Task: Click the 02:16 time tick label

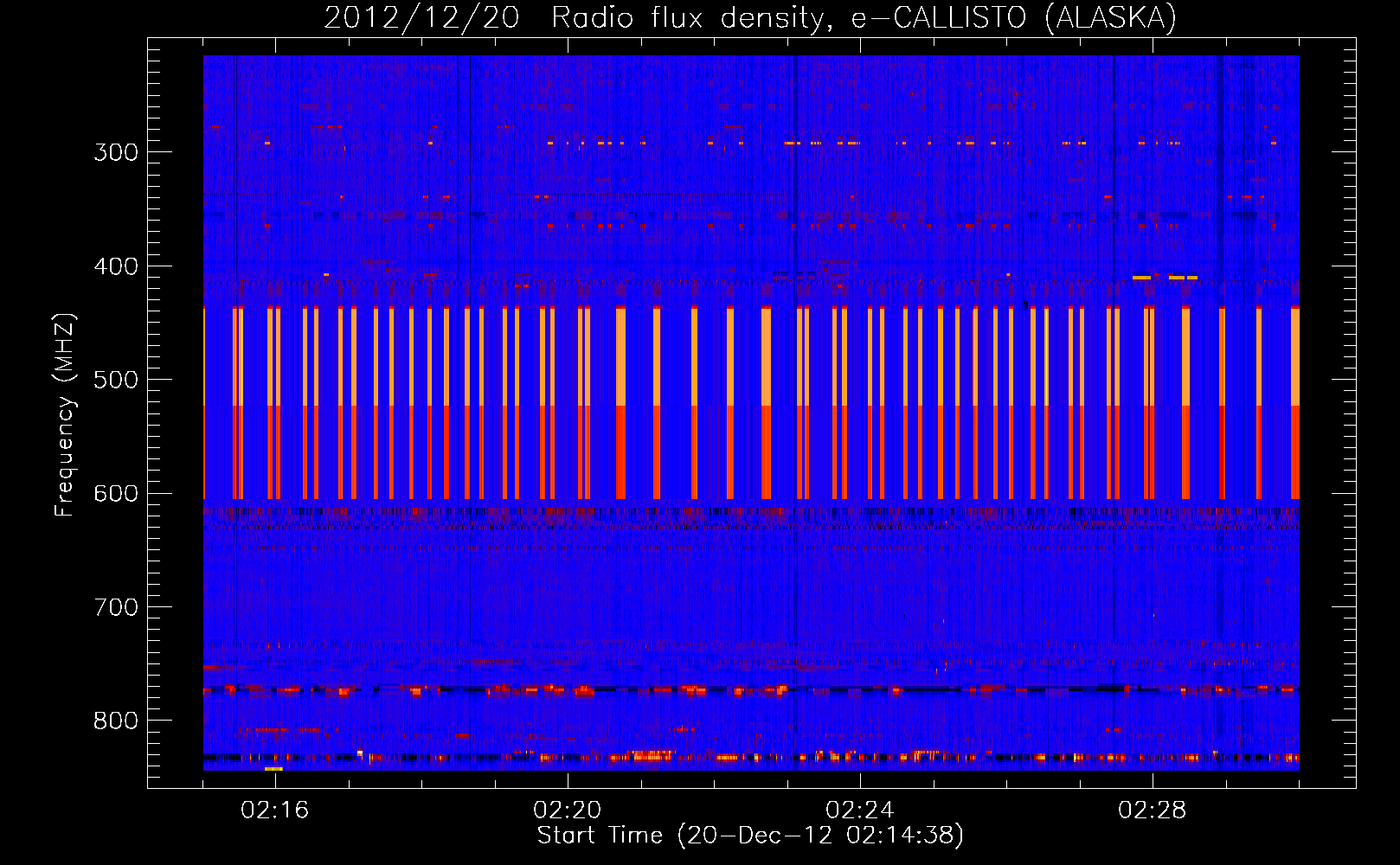Action: click(x=275, y=811)
